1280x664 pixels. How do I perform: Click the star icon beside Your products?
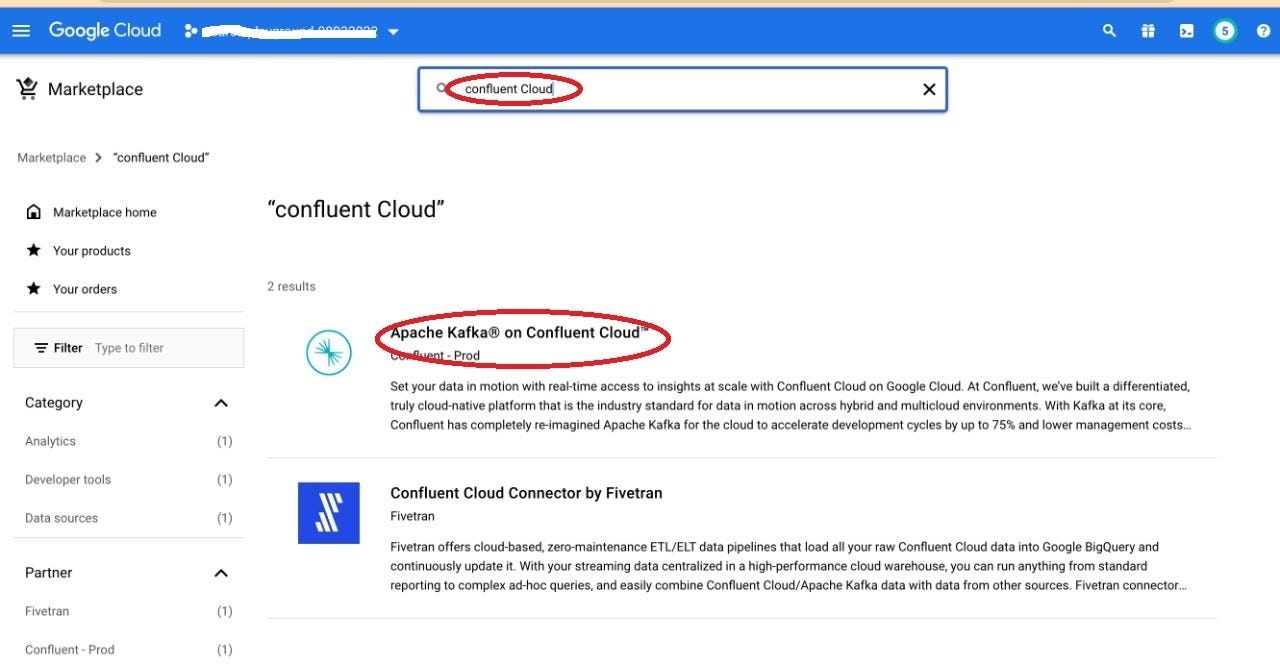click(33, 250)
